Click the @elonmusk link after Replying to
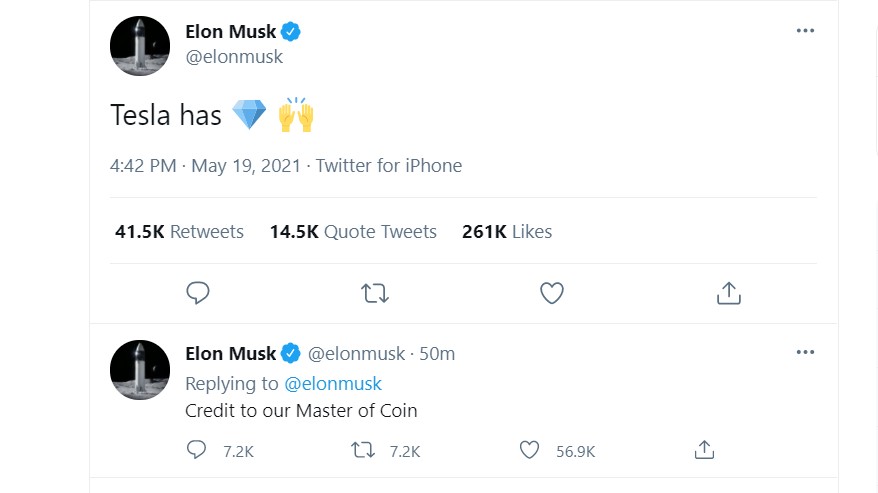 coord(333,383)
